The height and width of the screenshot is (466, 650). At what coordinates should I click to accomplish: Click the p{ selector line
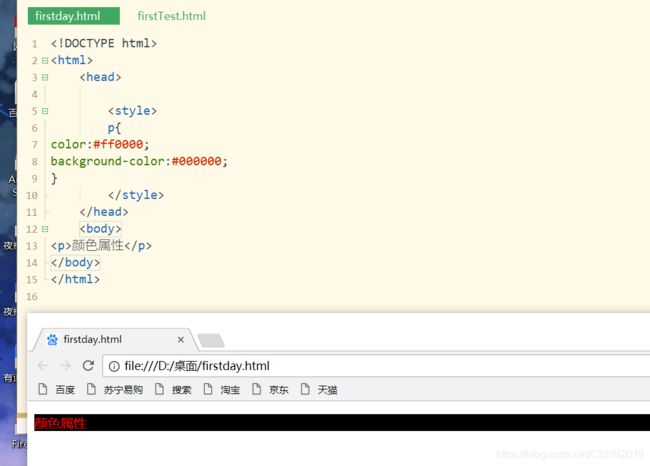tap(114, 128)
